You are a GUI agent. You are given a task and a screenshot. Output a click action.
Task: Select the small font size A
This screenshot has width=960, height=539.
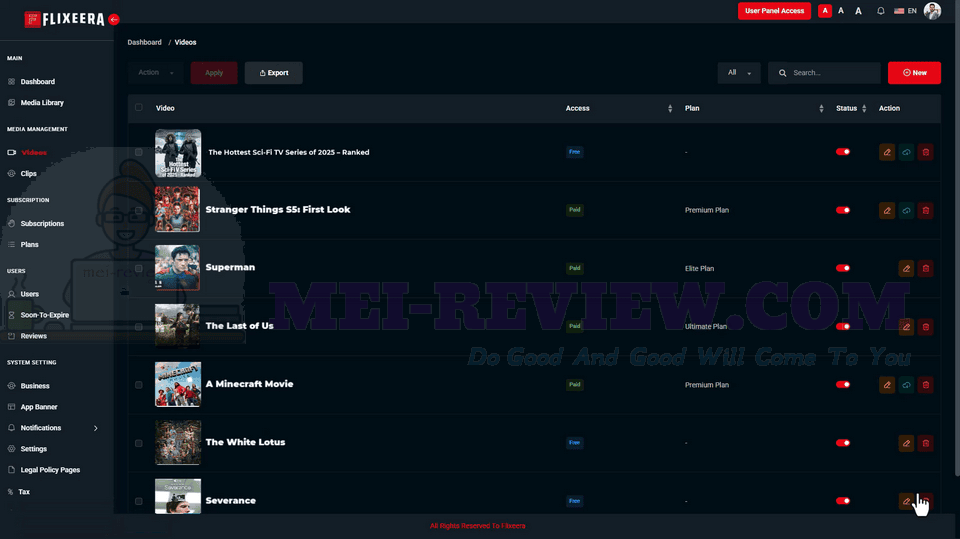click(825, 11)
